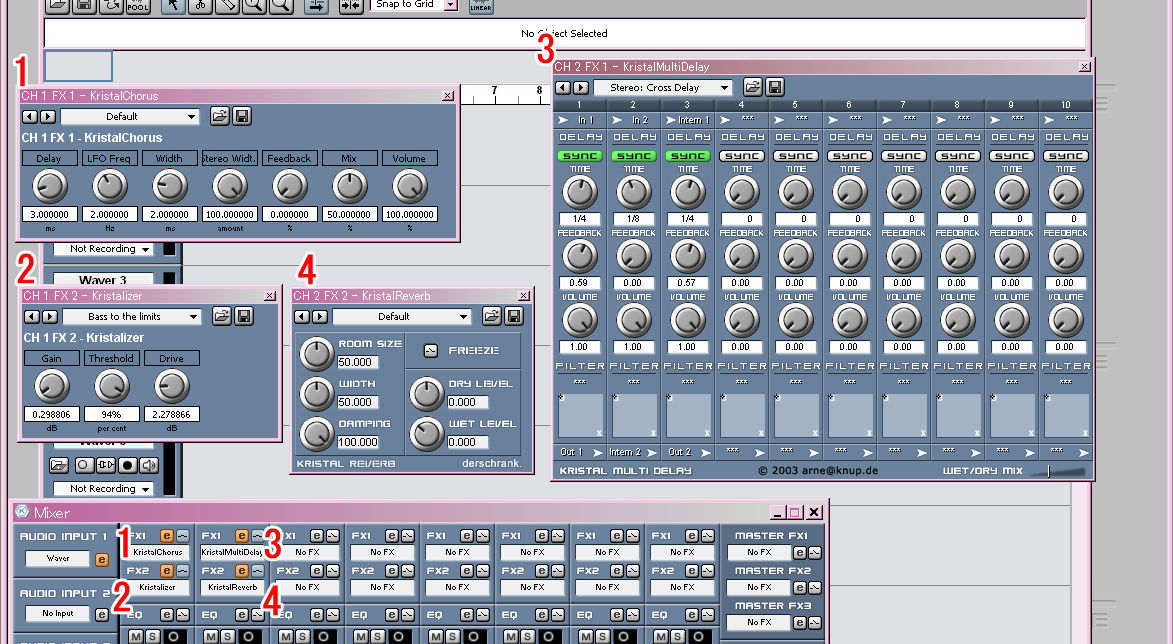Screen dimensions: 1173x644
Task: Open 'Stereo: Cross Delay' preset dropdown
Action: 663,88
